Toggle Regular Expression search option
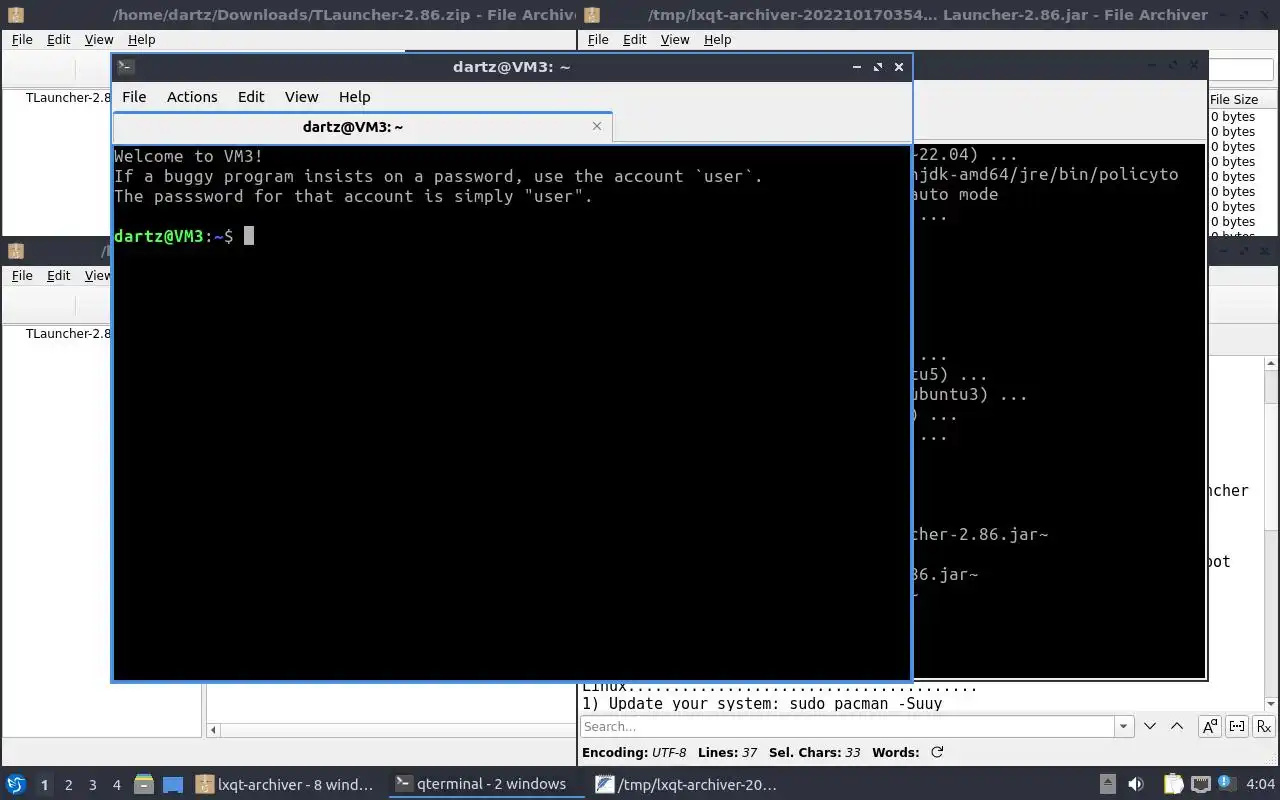 pyautogui.click(x=1265, y=726)
